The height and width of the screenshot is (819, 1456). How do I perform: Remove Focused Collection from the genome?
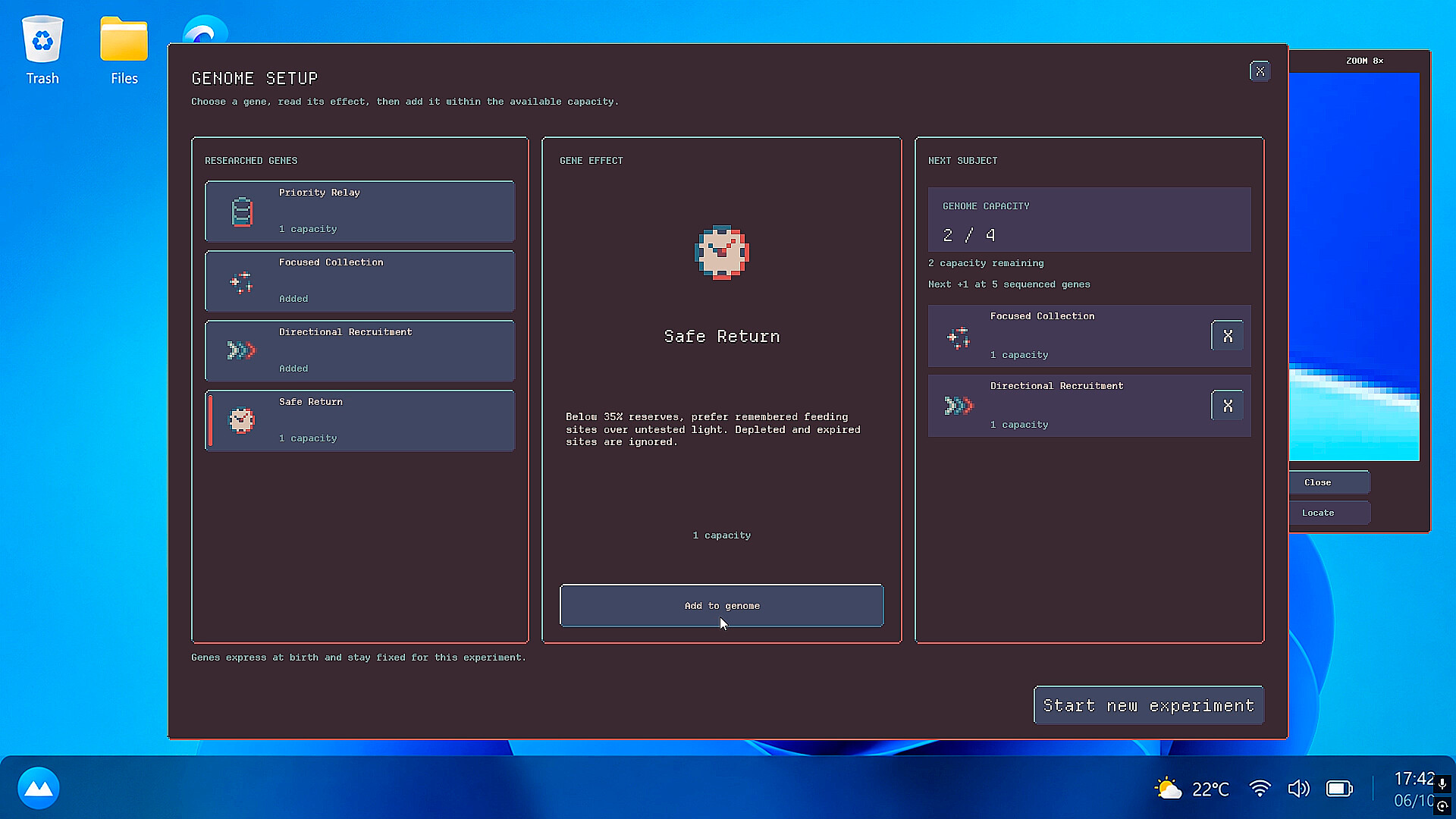coord(1227,336)
